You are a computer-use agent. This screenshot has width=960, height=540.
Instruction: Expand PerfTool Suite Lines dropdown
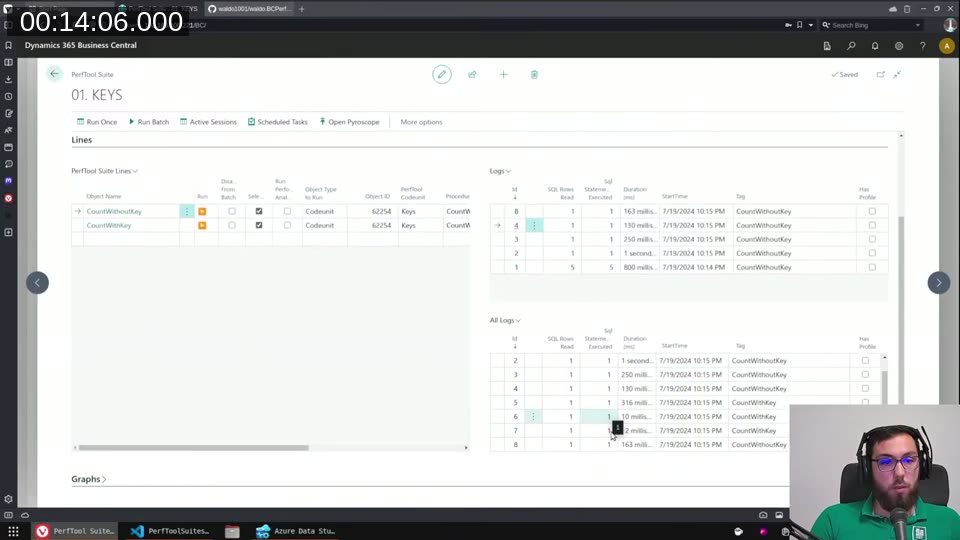104,171
